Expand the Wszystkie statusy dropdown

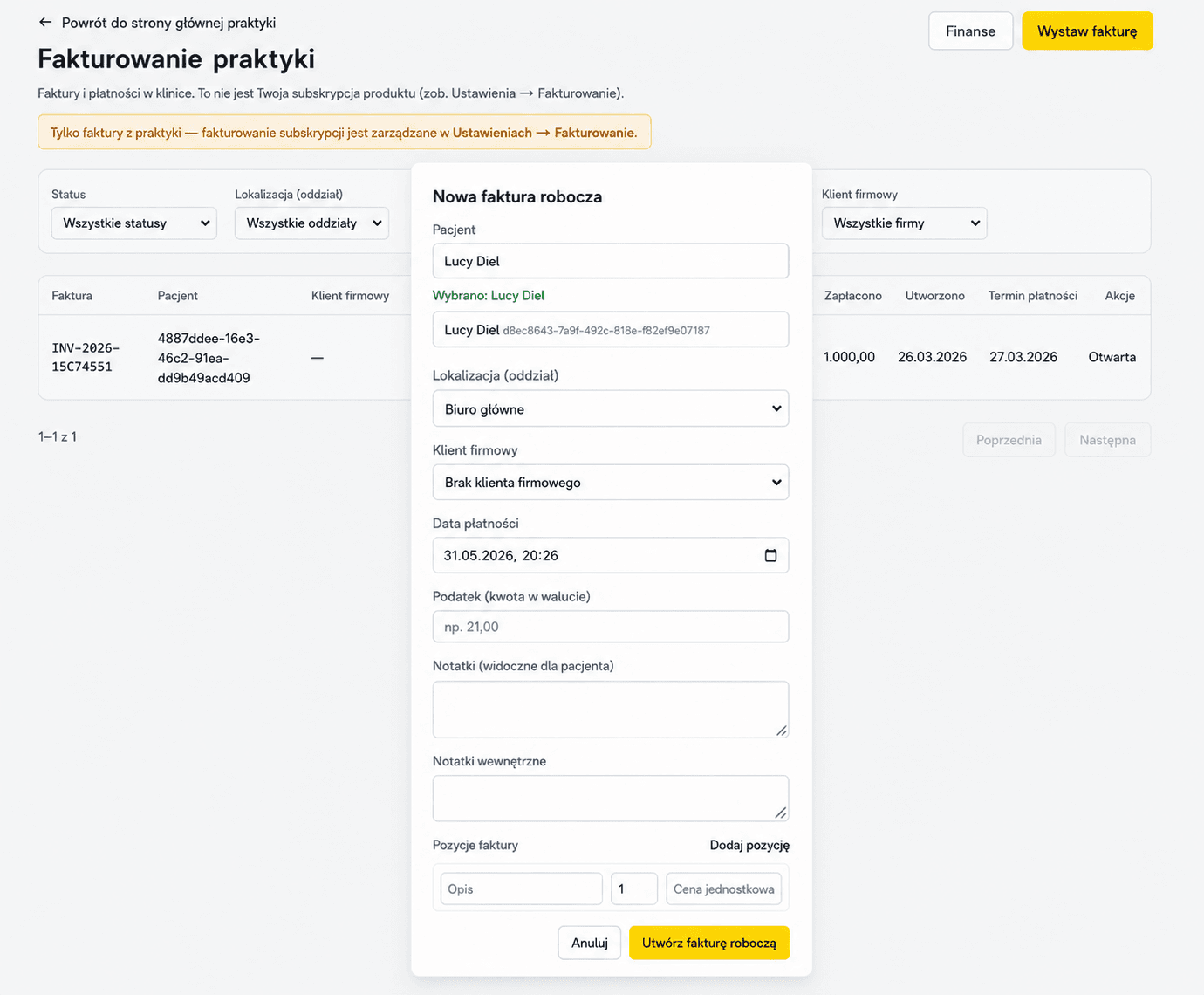click(134, 223)
